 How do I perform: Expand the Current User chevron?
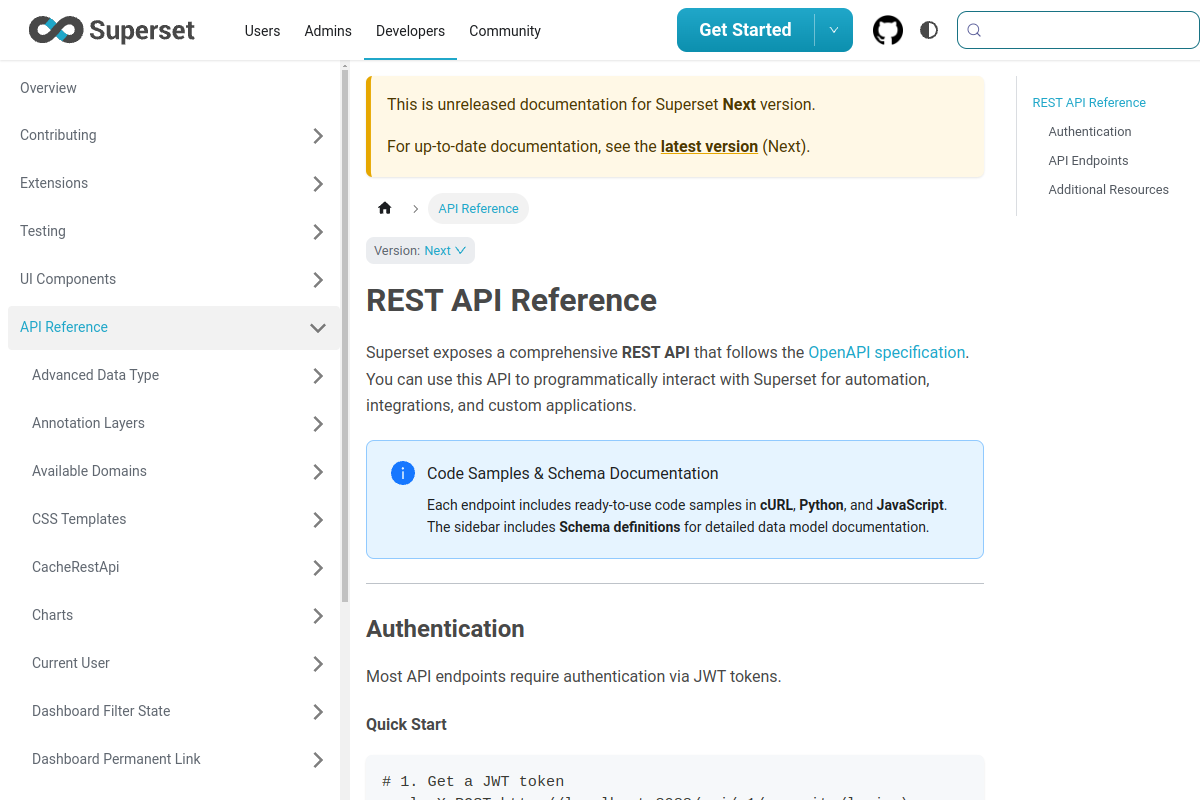point(318,664)
